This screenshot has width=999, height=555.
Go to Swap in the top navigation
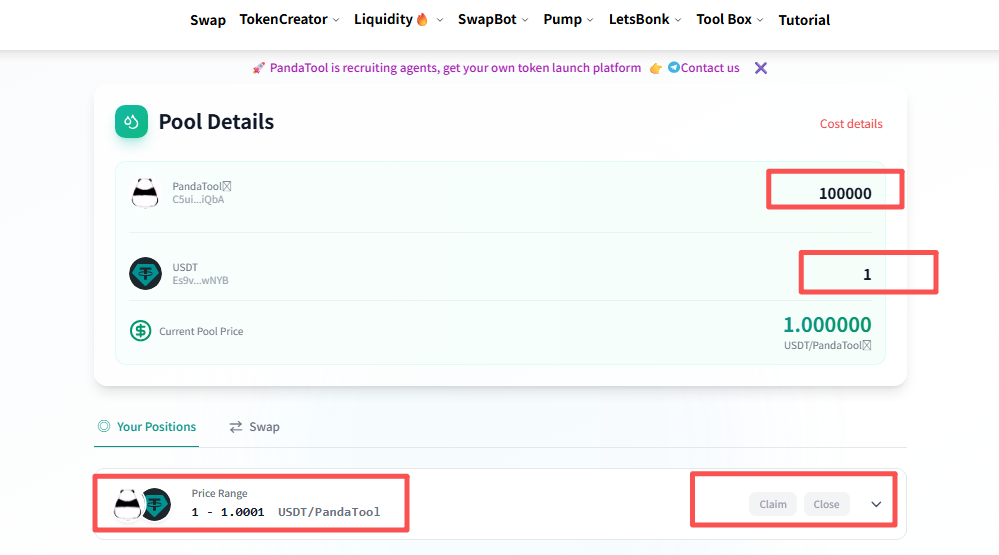click(x=208, y=20)
